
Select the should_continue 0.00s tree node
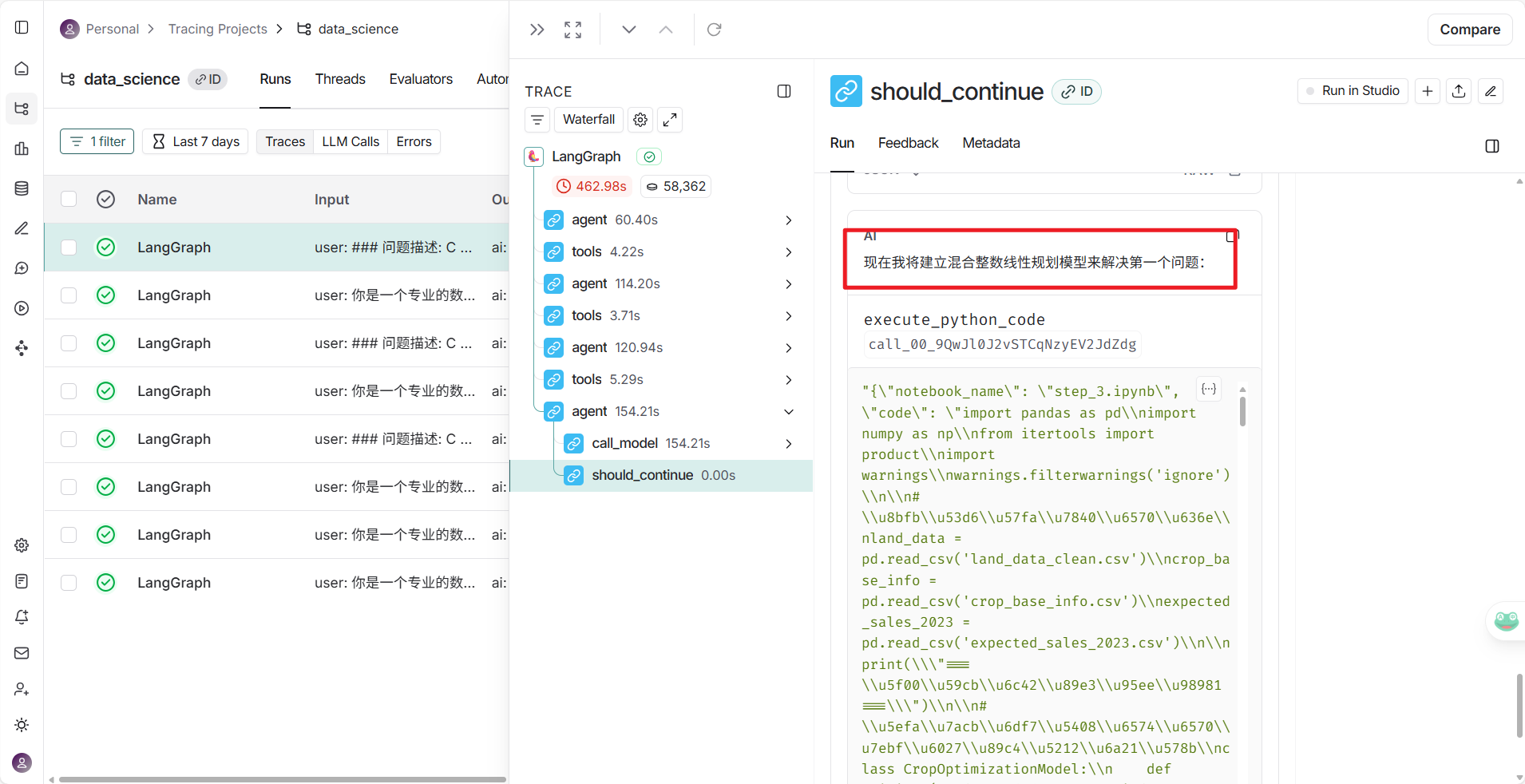661,476
